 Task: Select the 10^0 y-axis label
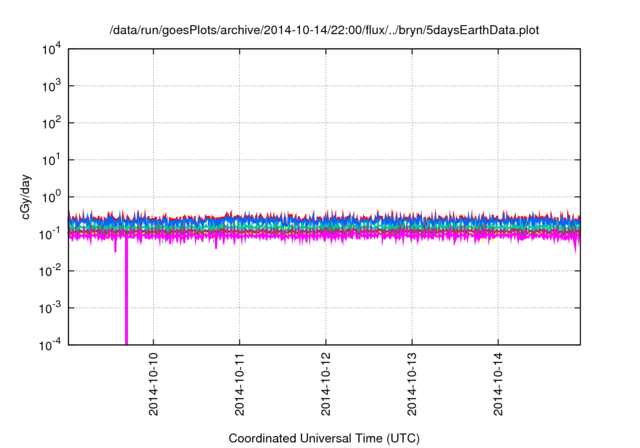(52, 197)
